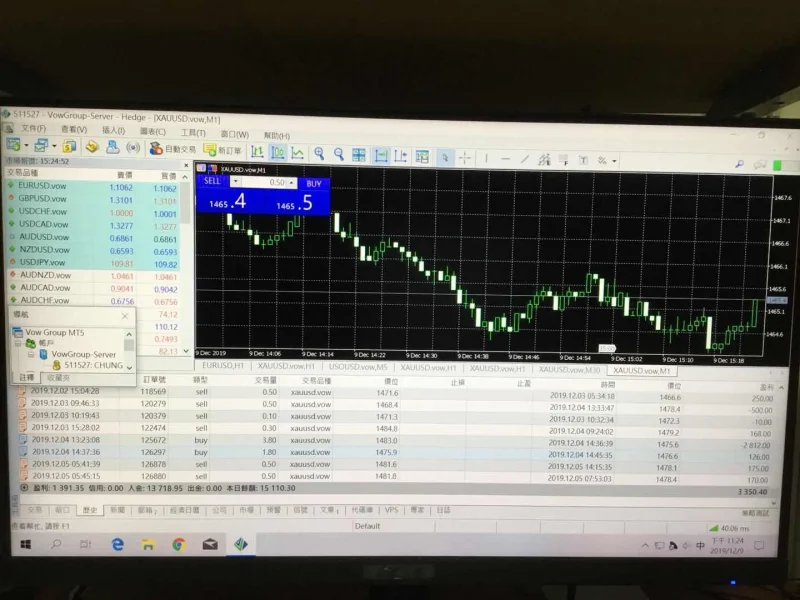Open the 交易 Toolbox tab
This screenshot has height=600, width=800.
click(x=35, y=510)
